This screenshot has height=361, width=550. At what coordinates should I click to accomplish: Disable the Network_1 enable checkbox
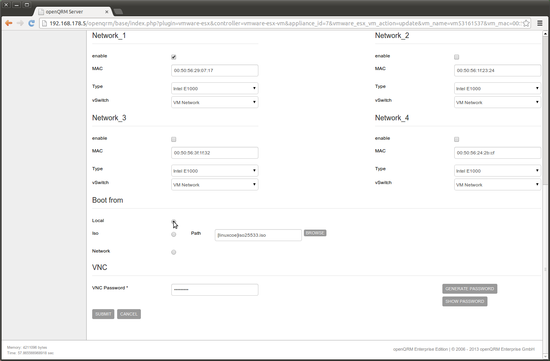[x=174, y=57]
